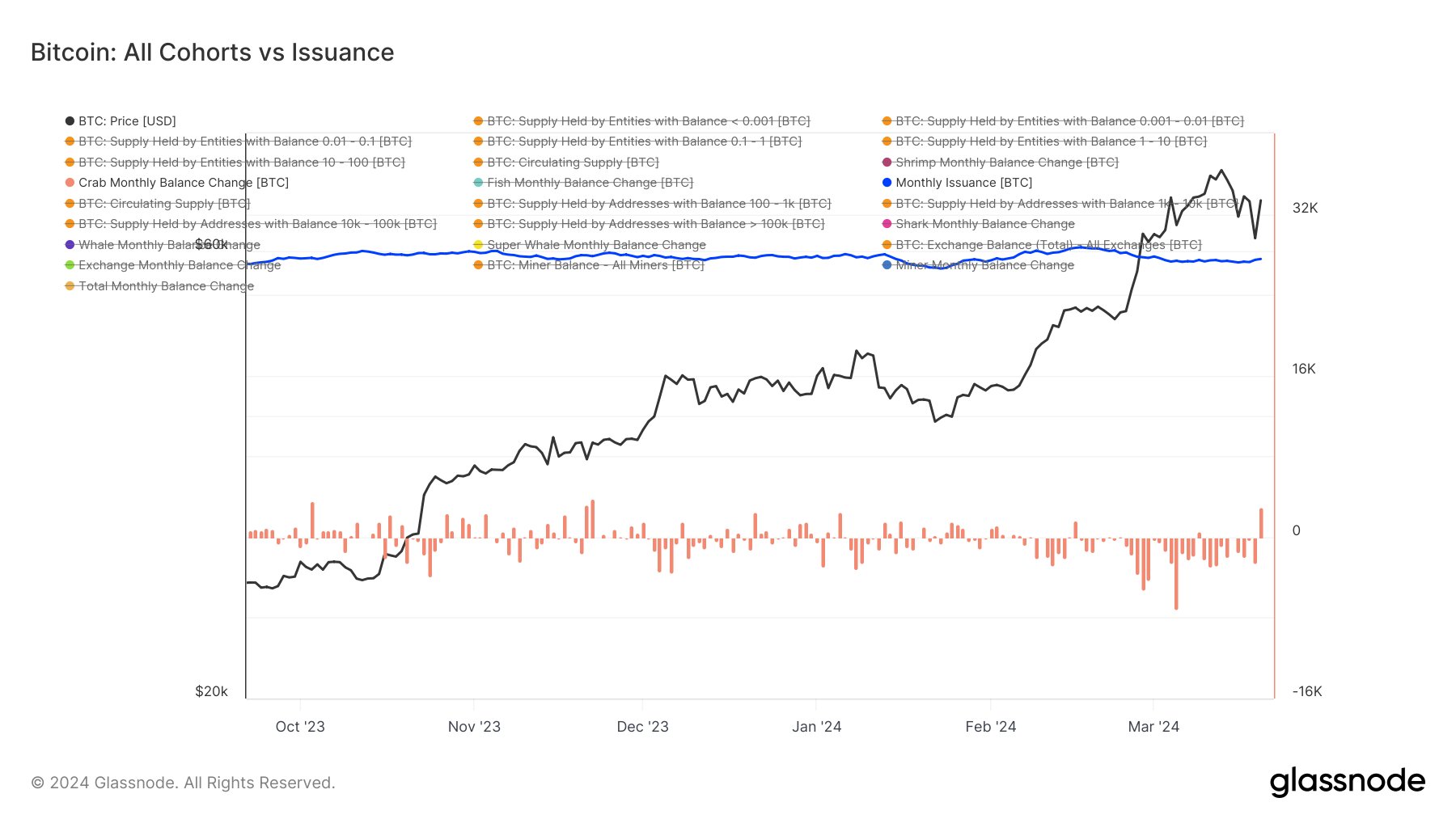Click the pink Shark Monthly Balance Change dot

coord(887,224)
